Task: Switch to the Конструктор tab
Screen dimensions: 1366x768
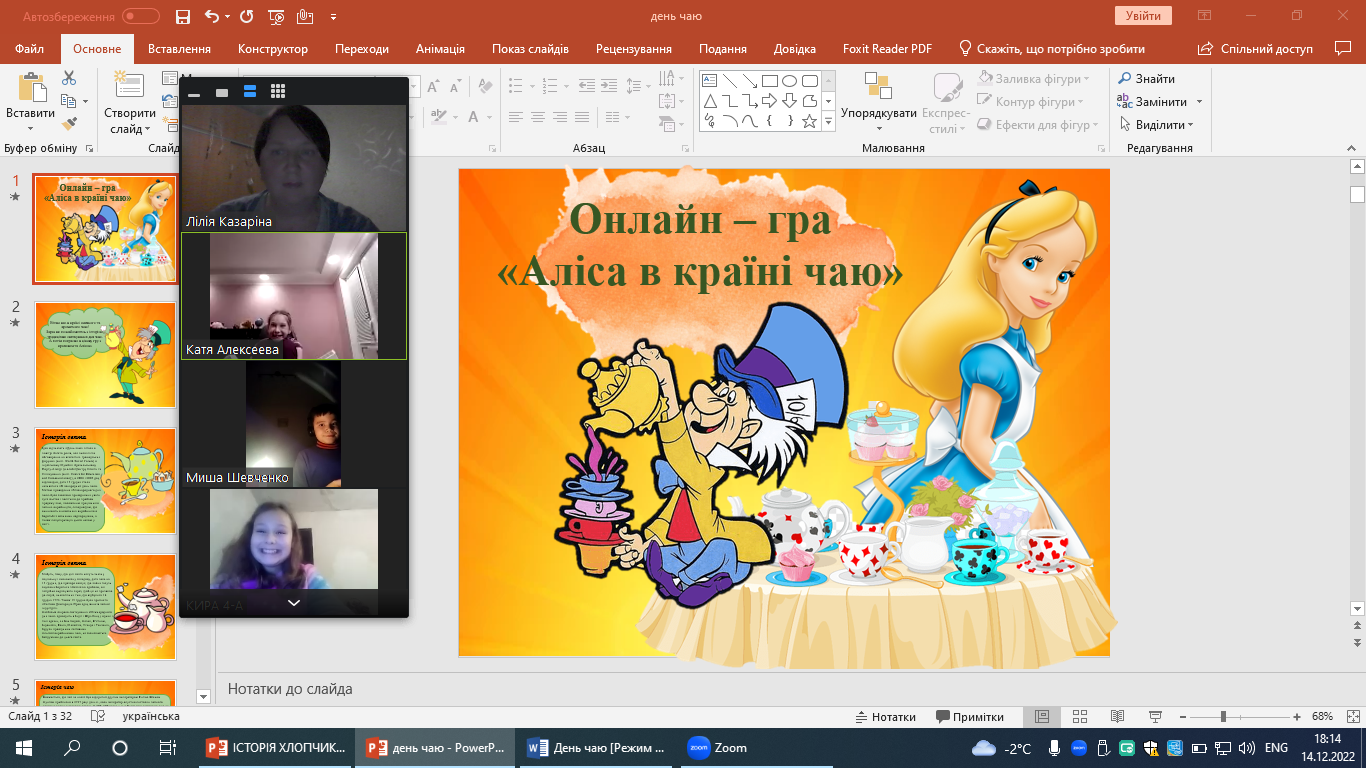Action: [273, 49]
